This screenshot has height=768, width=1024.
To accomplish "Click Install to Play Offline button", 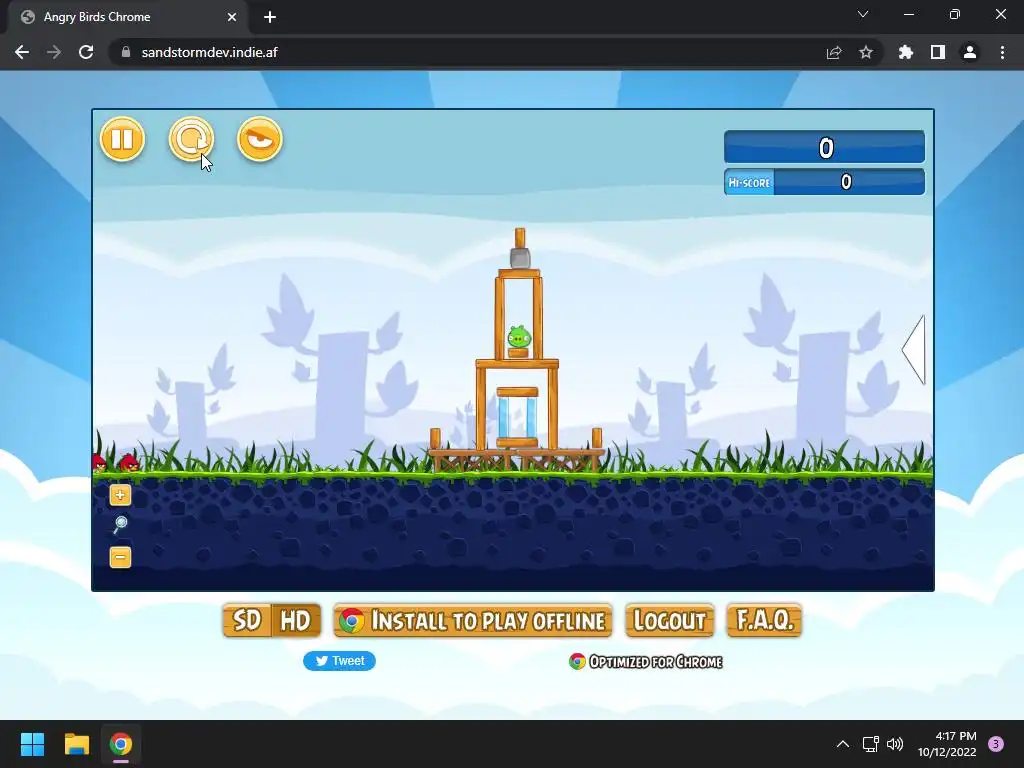I will pos(473,620).
